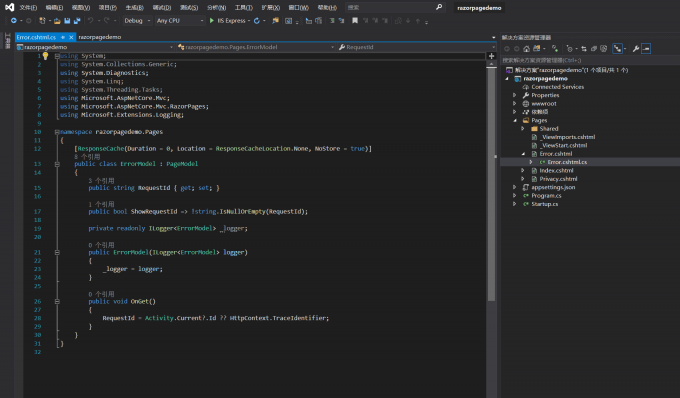Click the lightbulb quick actions icon

pos(45,55)
